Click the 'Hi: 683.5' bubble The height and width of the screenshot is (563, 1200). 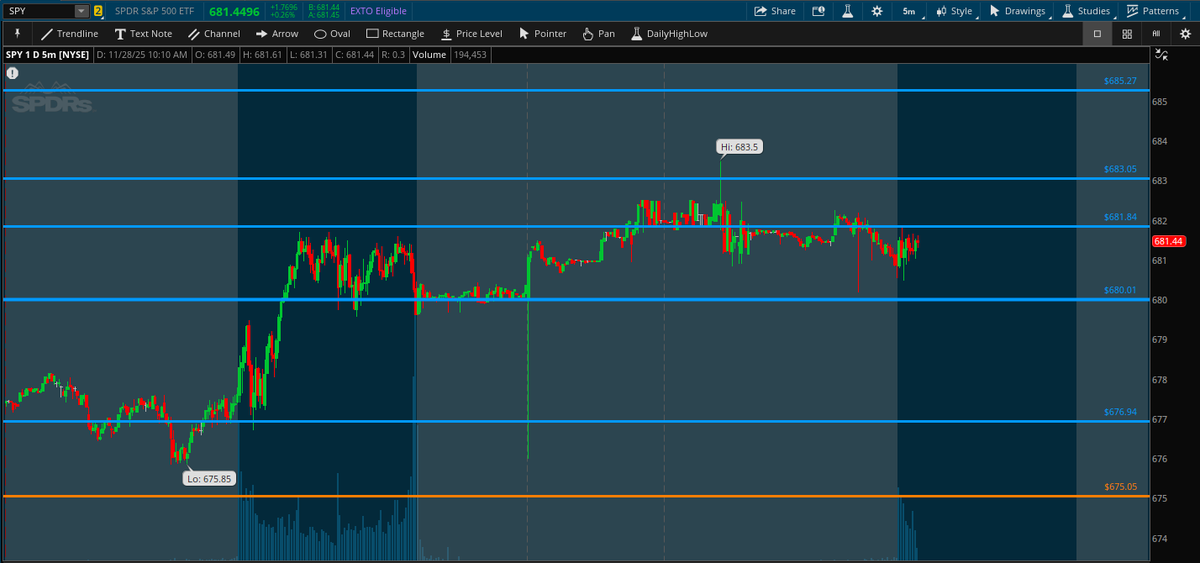(741, 147)
